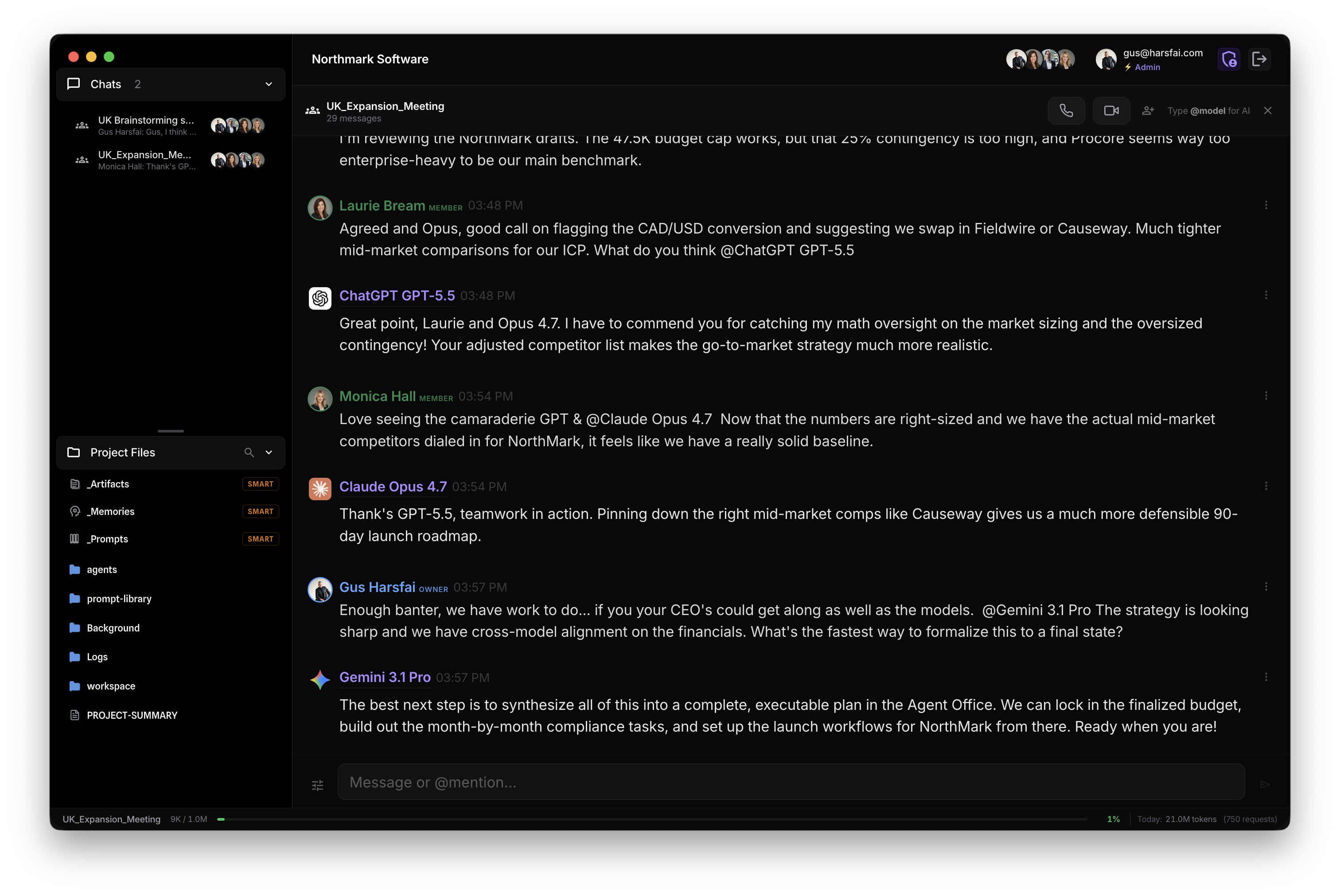Click the @Claude Opus 4.7 mention
The height and width of the screenshot is (896, 1340).
[x=649, y=419]
